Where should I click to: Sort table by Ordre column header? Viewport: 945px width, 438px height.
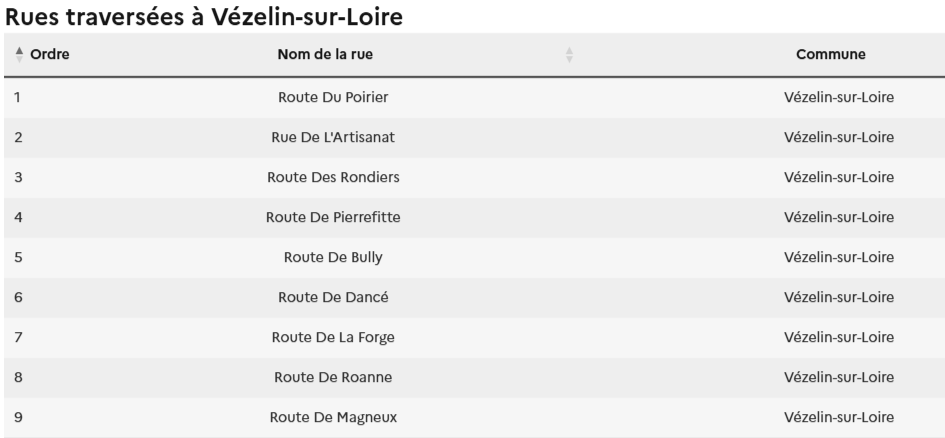click(49, 54)
